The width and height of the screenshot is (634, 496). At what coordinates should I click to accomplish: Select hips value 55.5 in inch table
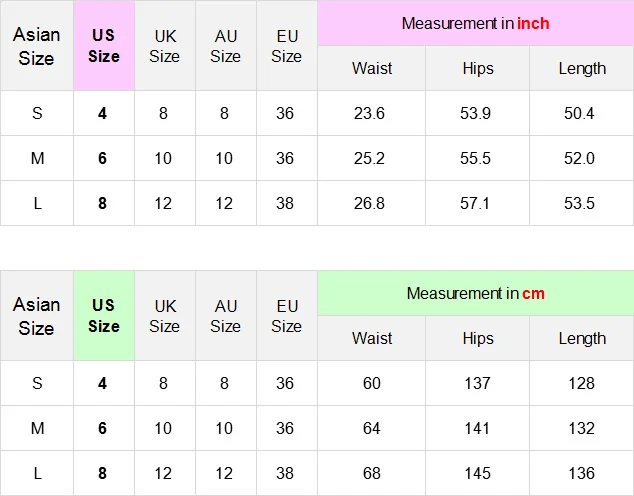[x=476, y=158]
